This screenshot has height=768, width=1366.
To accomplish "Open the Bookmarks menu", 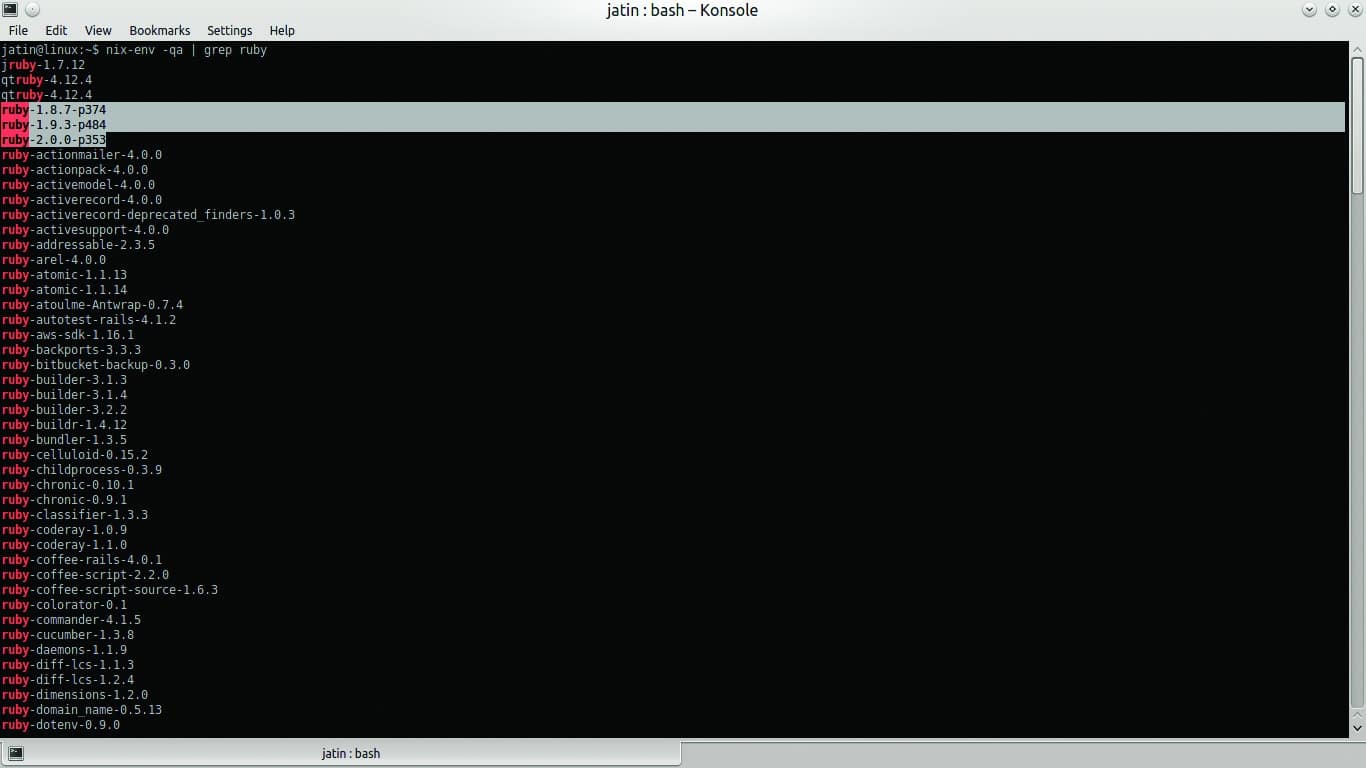I will 160,30.
